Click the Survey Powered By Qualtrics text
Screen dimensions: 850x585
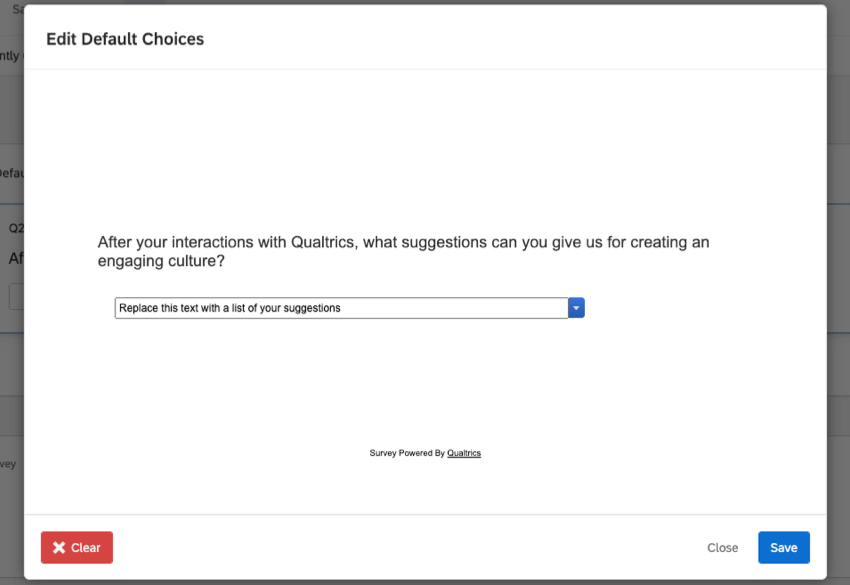pos(426,453)
